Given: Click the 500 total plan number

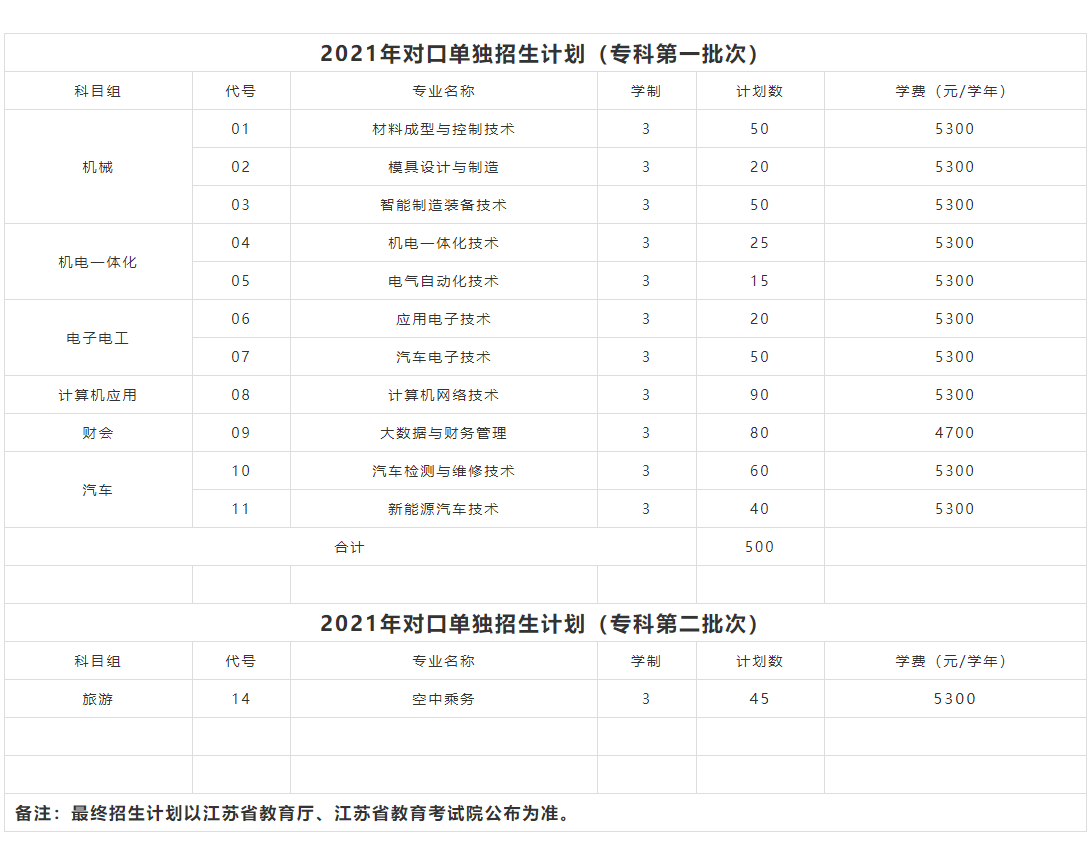Looking at the screenshot, I should click(x=760, y=546).
